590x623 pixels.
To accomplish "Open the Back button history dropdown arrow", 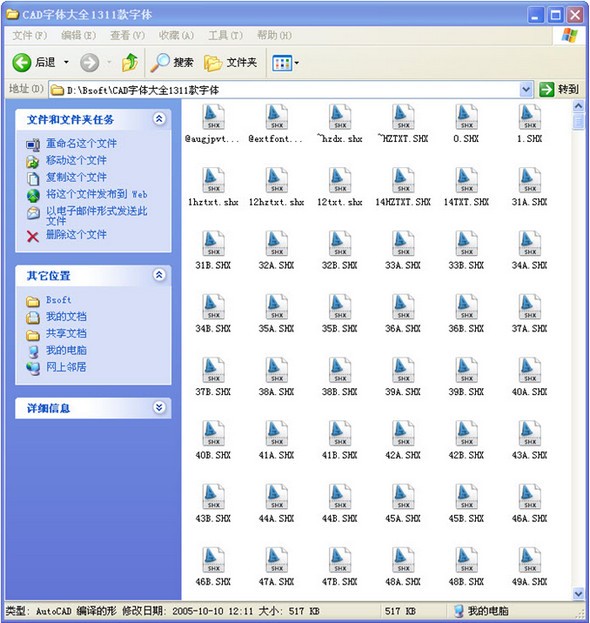I will coord(66,62).
